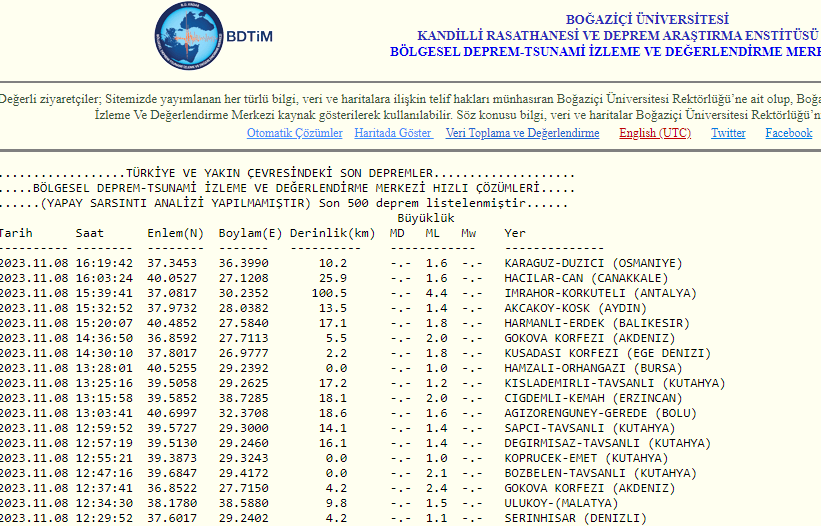Click the 14:36:50 time value
The width and height of the screenshot is (821, 526).
click(104, 338)
